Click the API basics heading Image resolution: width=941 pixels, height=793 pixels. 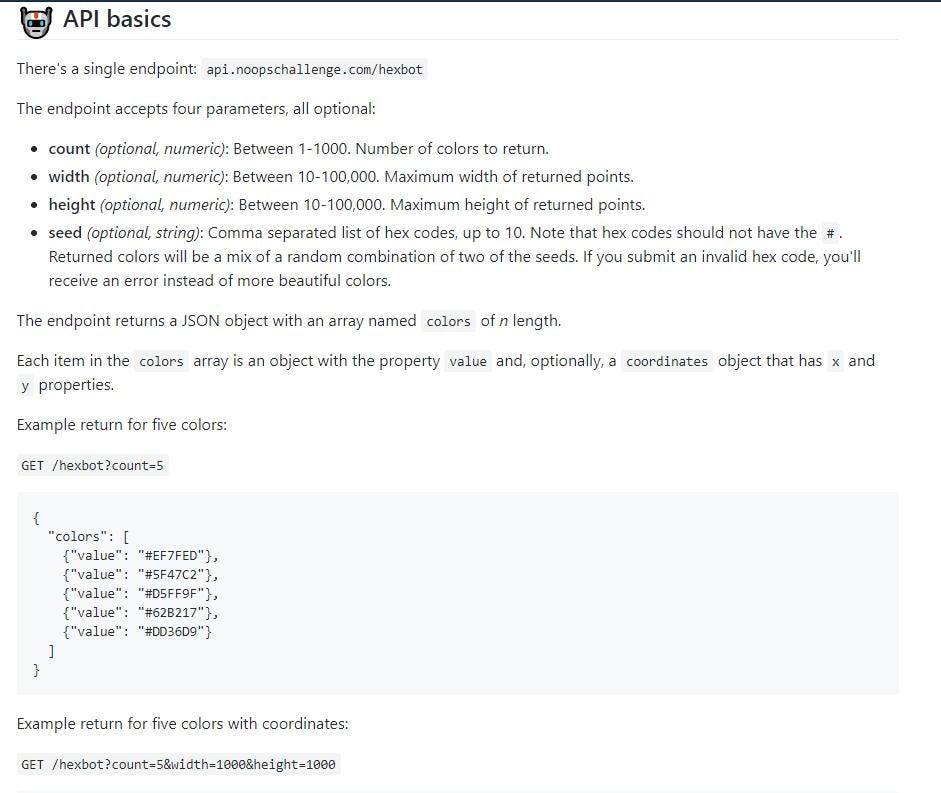tap(117, 19)
